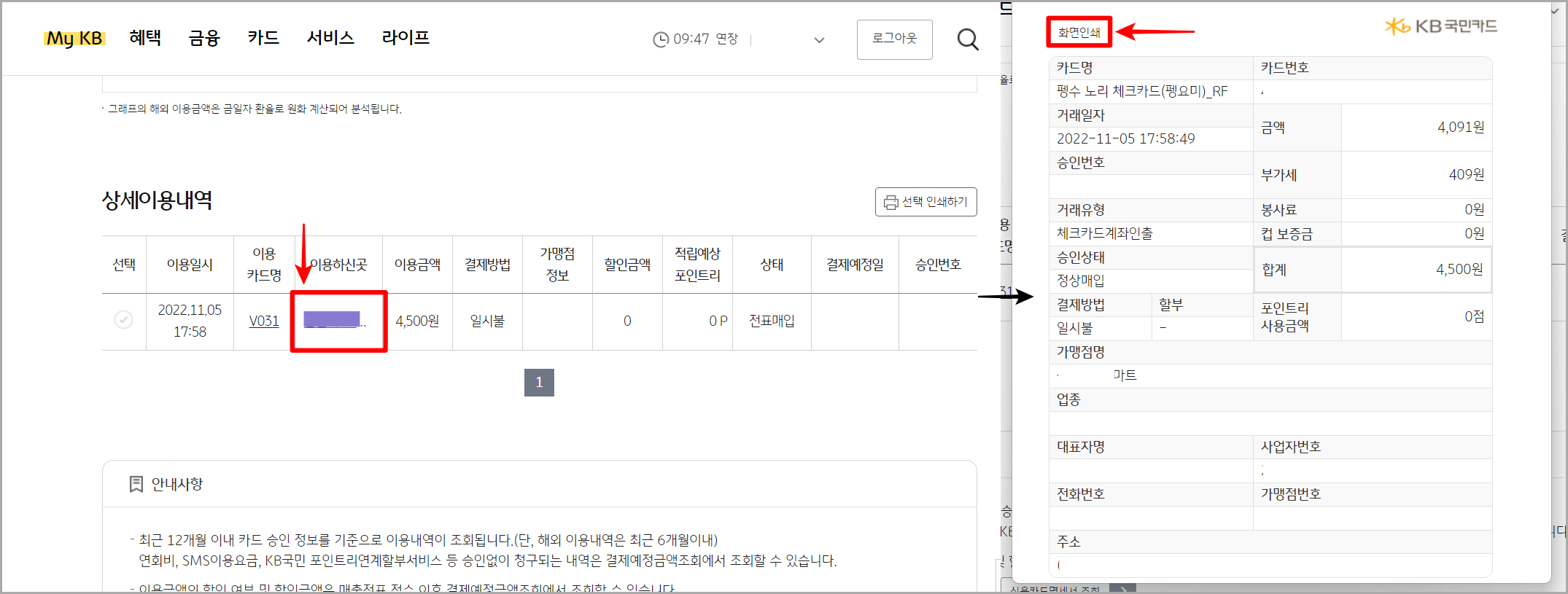
Task: Open search with the magnifier icon
Action: 968,39
